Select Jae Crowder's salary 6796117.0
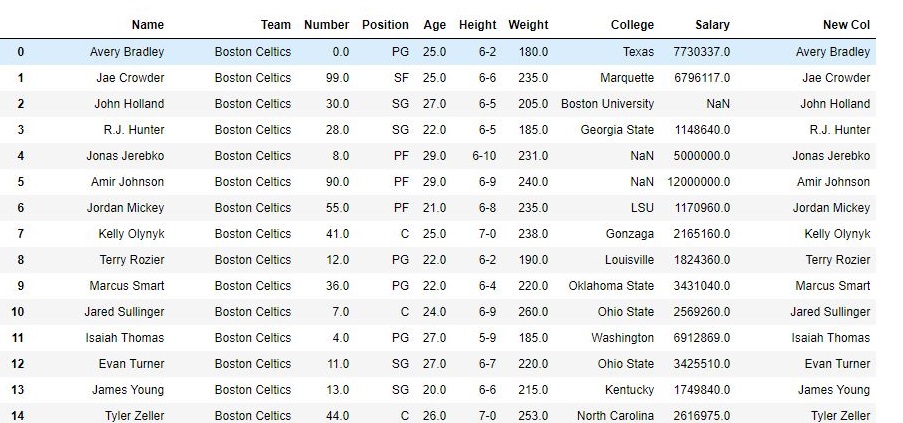 [x=701, y=78]
